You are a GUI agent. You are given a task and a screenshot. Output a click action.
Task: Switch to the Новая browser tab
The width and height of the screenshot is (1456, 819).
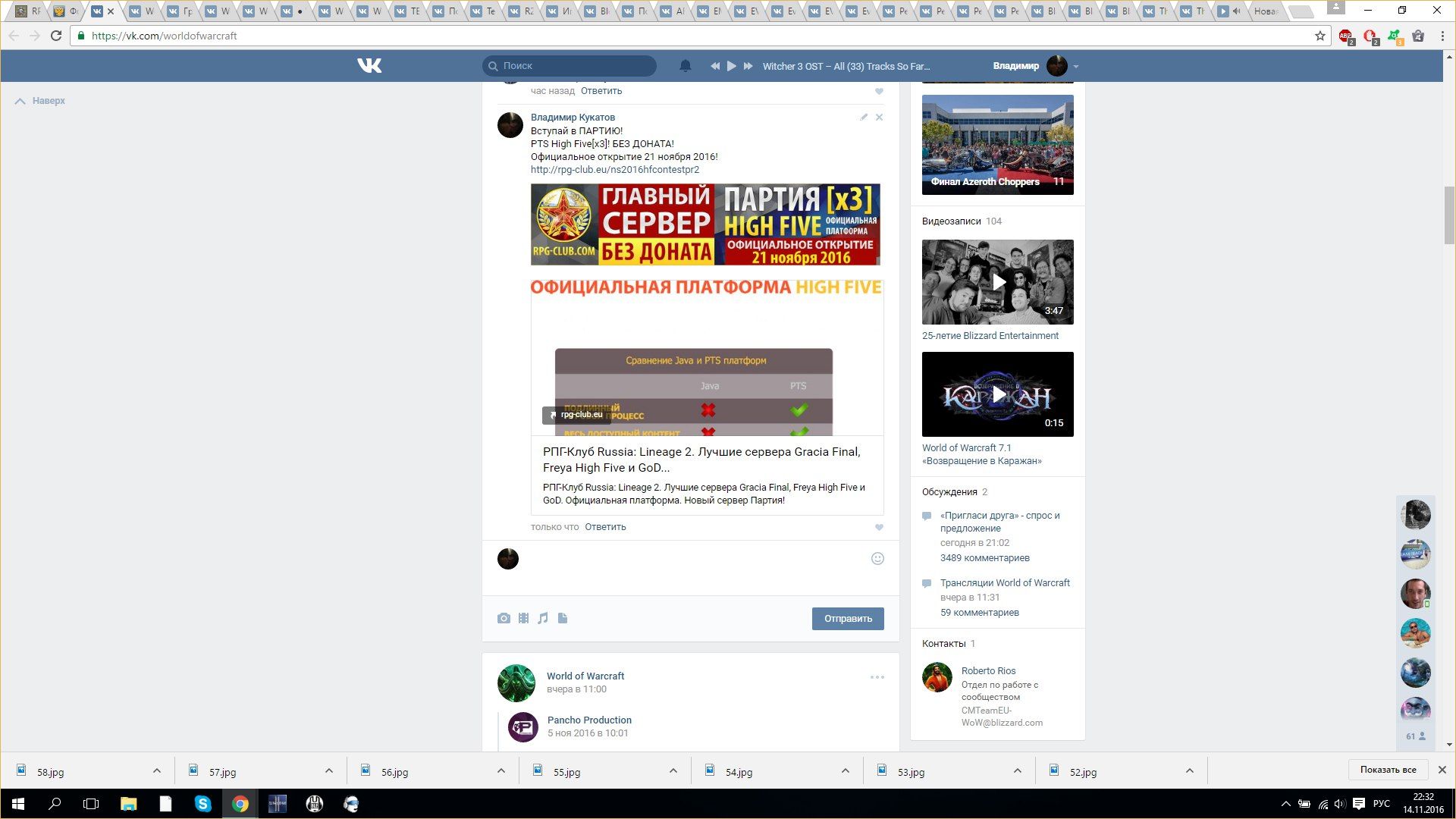tap(1266, 11)
